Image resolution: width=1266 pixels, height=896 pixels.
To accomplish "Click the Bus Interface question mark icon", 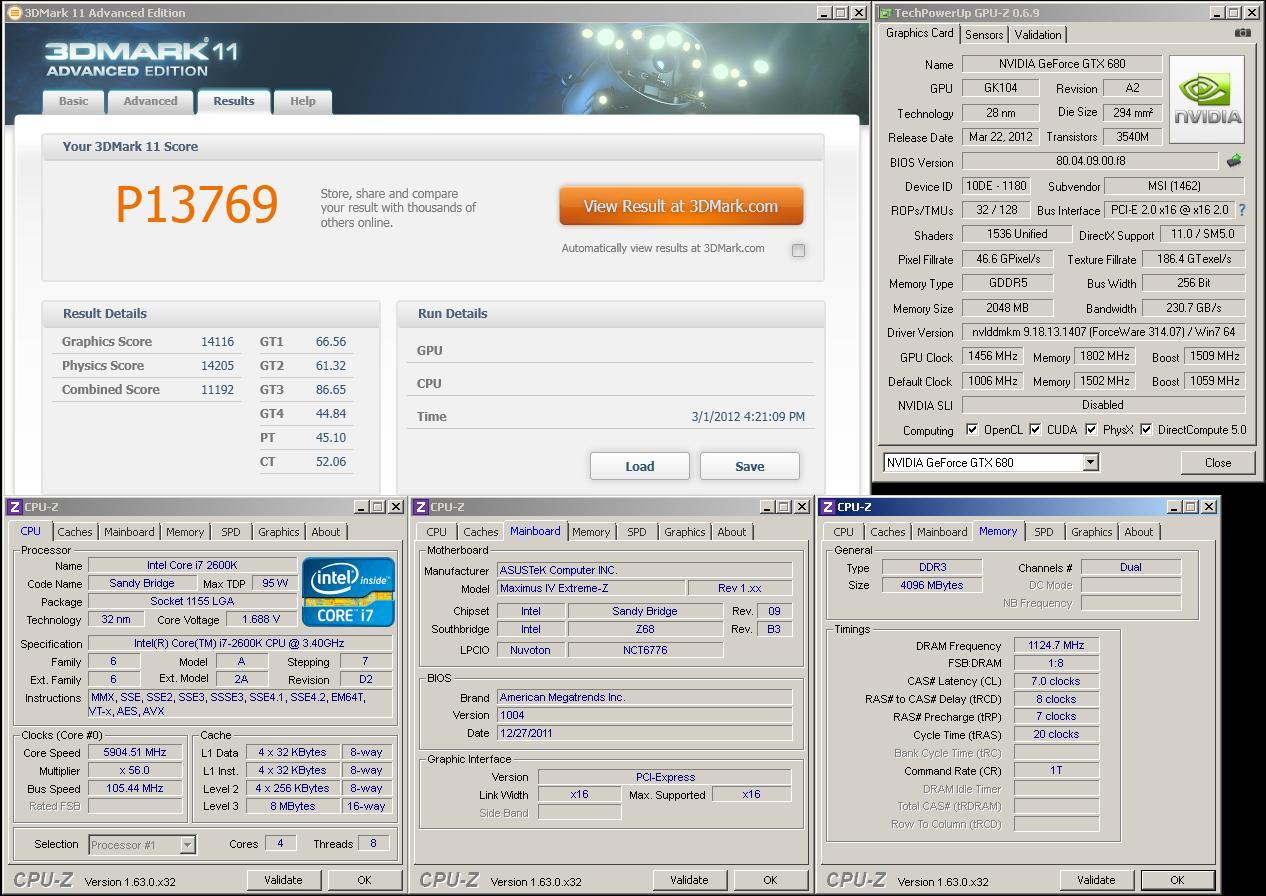I will pos(1242,210).
